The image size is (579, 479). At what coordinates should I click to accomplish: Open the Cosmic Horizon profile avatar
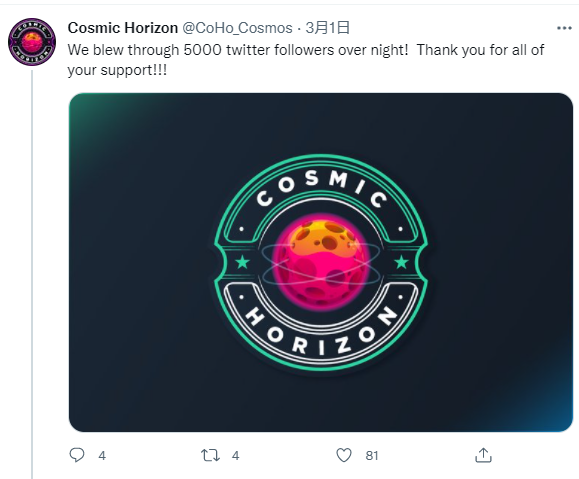pyautogui.click(x=32, y=42)
